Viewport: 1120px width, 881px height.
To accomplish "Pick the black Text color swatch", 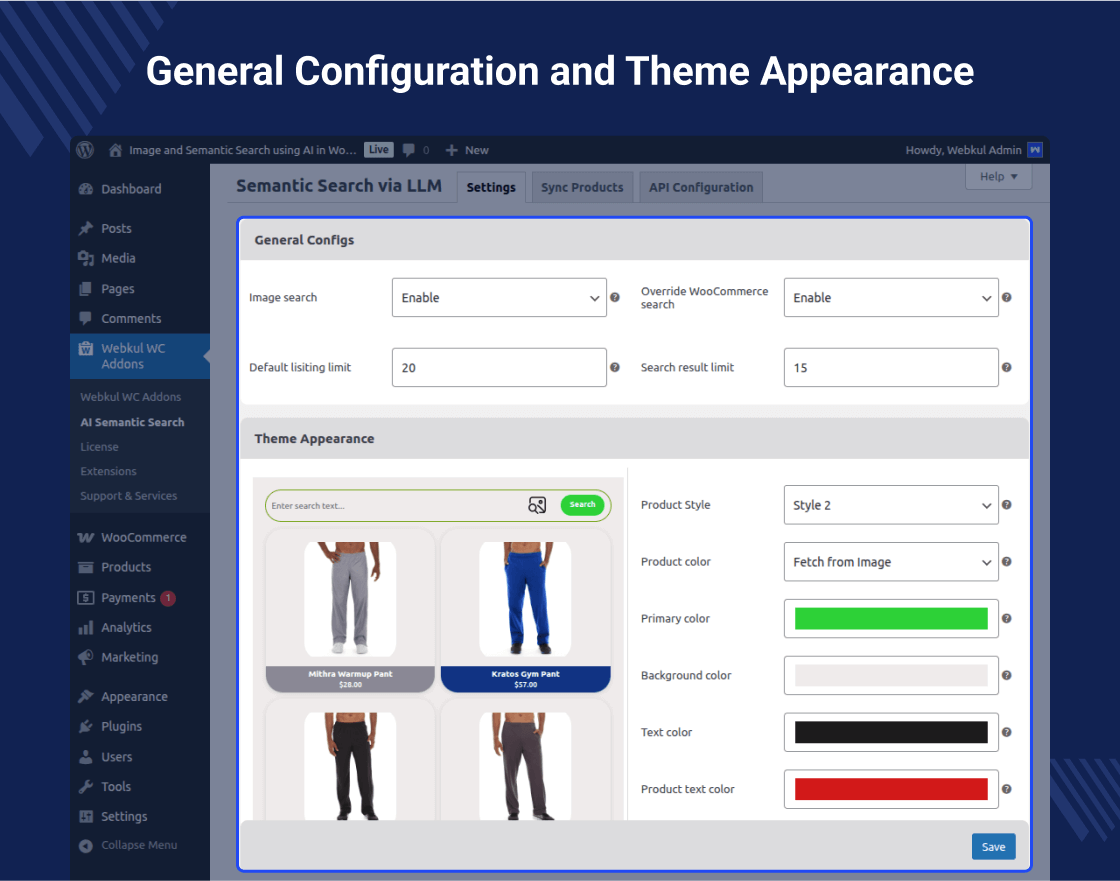I will (x=891, y=732).
